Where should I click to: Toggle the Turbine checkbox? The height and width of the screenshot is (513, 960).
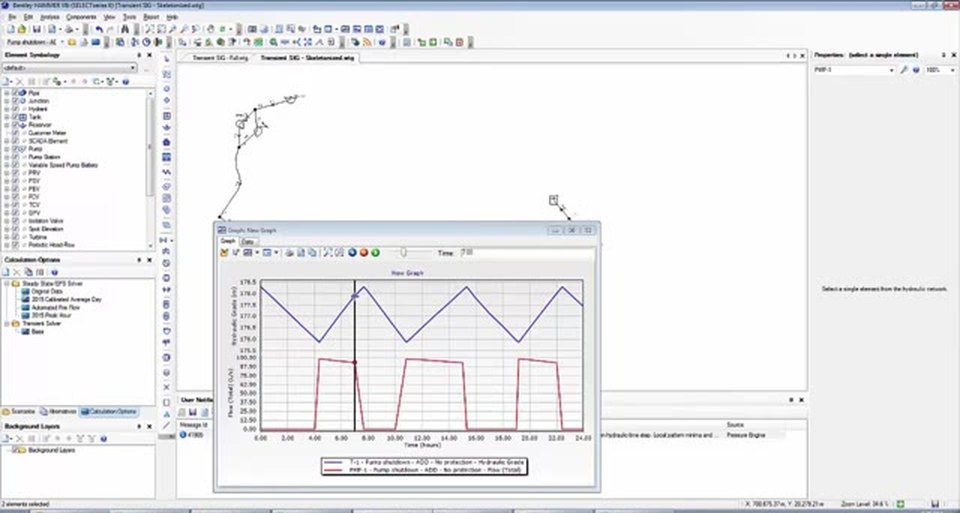(15, 237)
